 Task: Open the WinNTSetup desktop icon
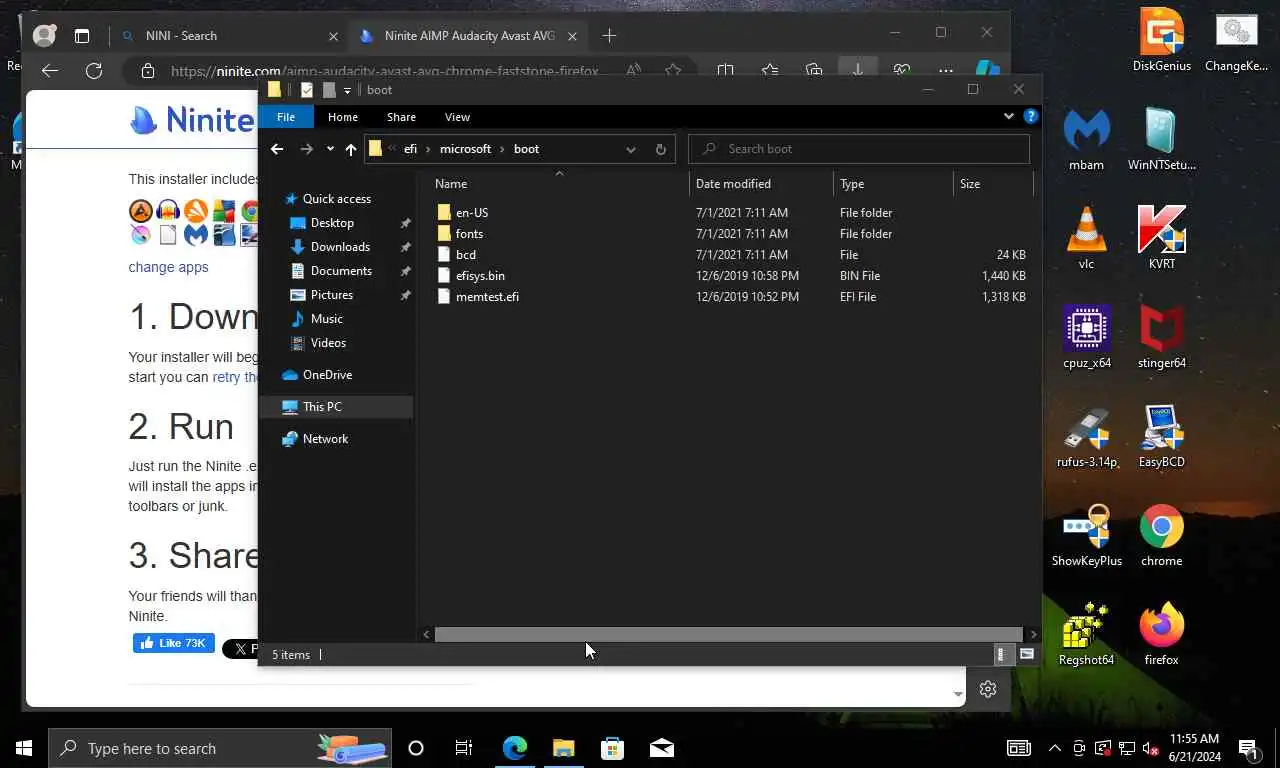pos(1161,139)
